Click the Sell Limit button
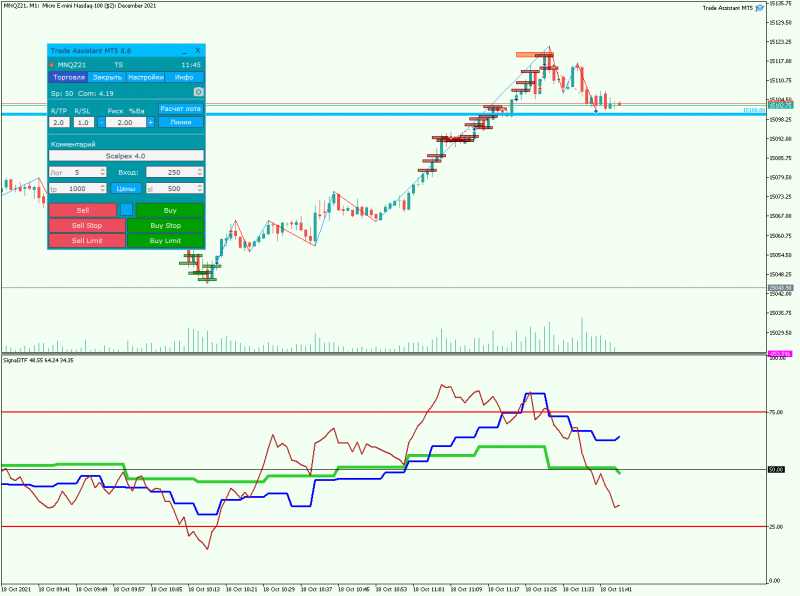 87,240
